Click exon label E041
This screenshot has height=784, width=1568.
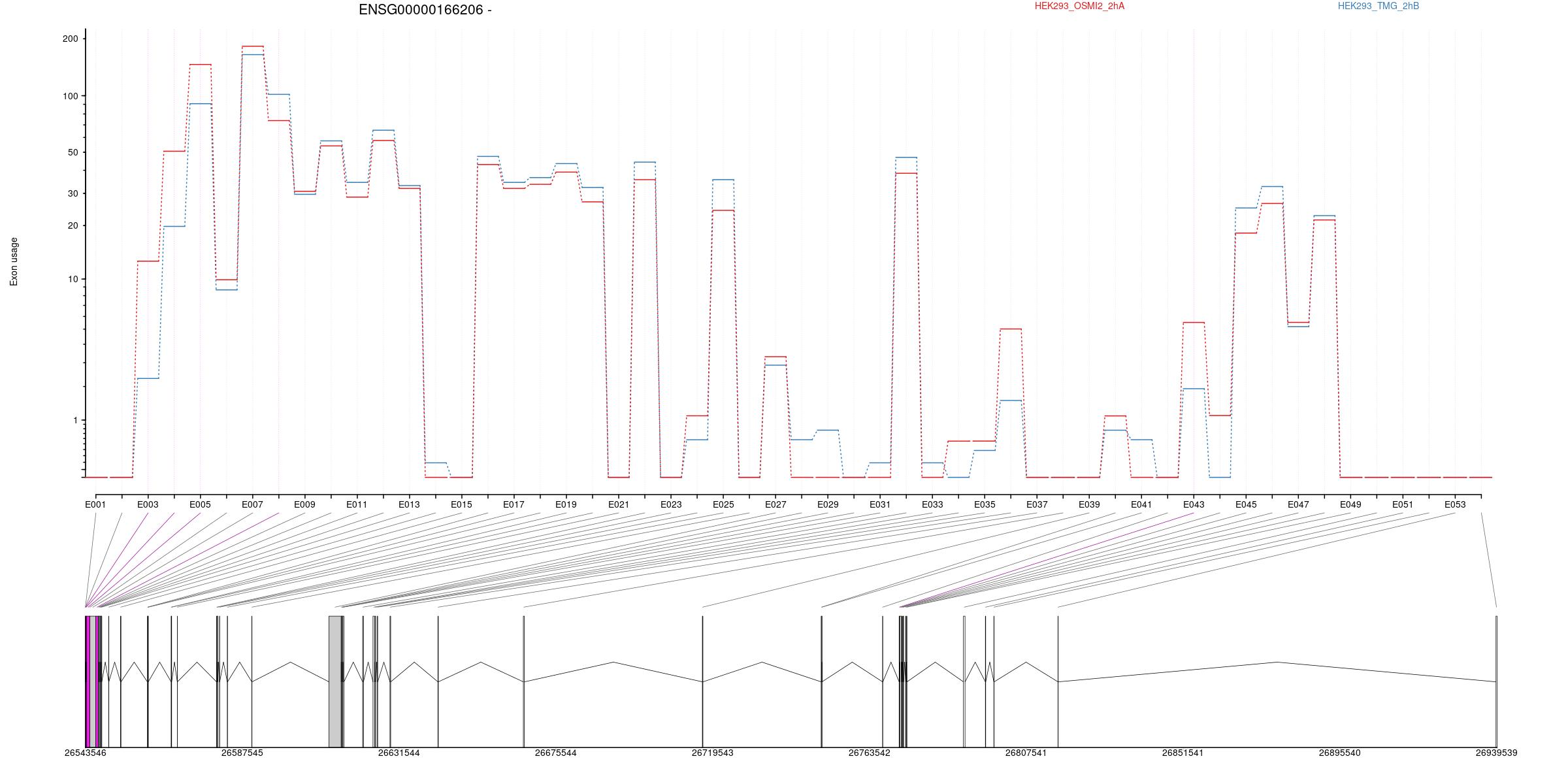(x=1141, y=504)
